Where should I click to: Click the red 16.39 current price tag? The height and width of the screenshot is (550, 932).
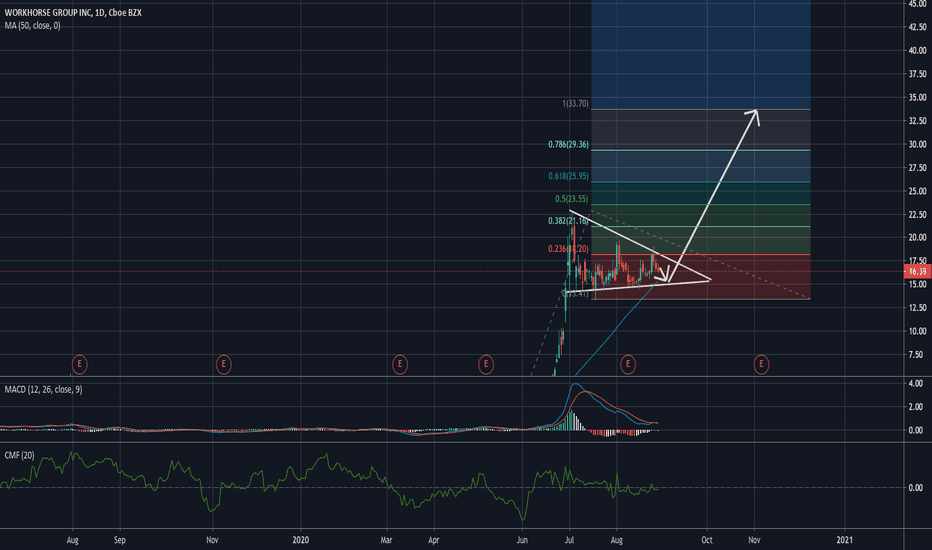pos(917,271)
